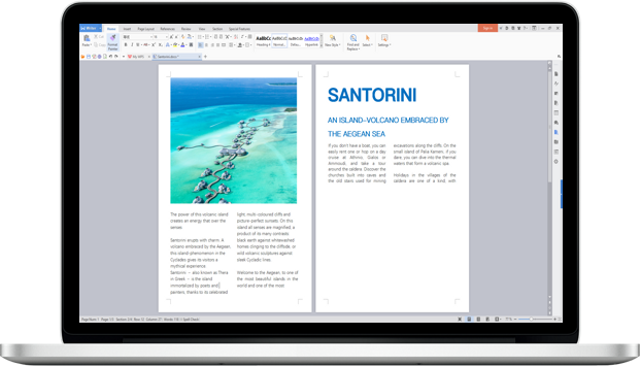The image size is (640, 366).
Task: Click the paragraph shading icon
Action: point(240,44)
